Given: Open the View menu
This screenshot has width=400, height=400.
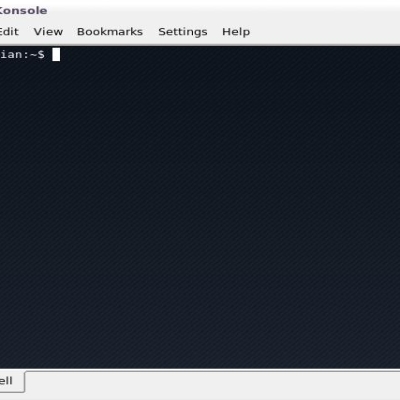Looking at the screenshot, I should [x=48, y=32].
